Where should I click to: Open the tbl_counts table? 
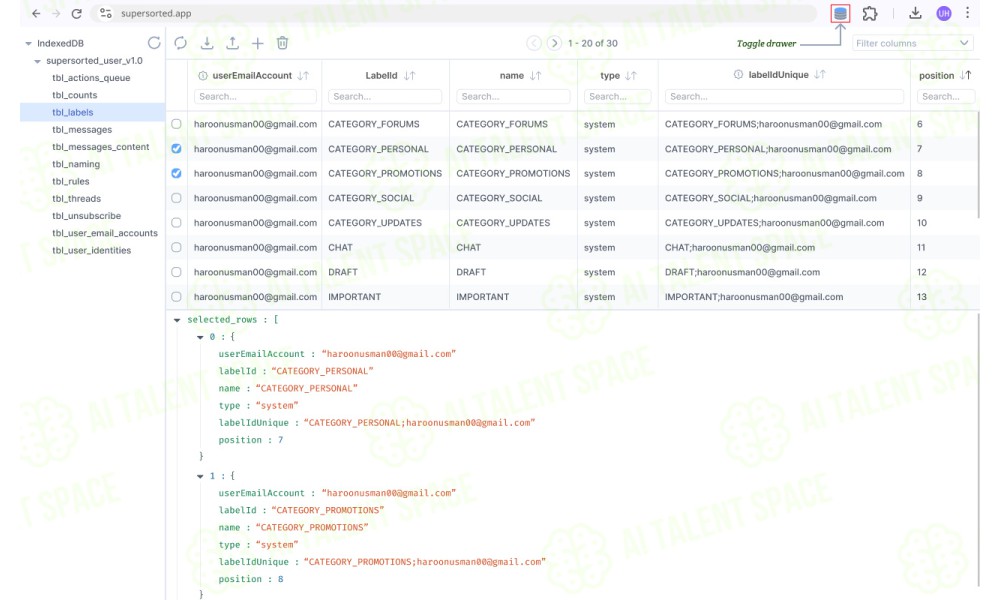(75, 95)
